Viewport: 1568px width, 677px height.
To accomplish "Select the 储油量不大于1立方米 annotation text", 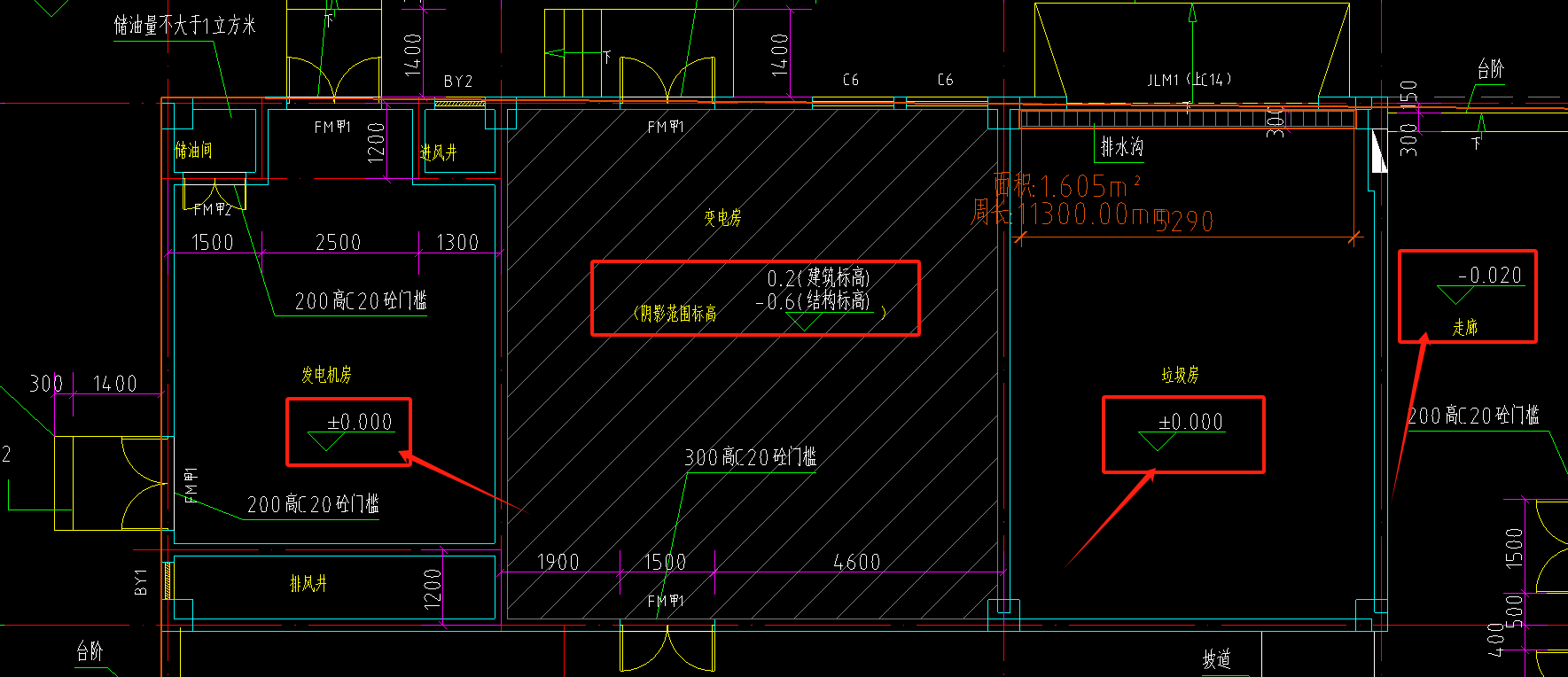I will coord(184,25).
